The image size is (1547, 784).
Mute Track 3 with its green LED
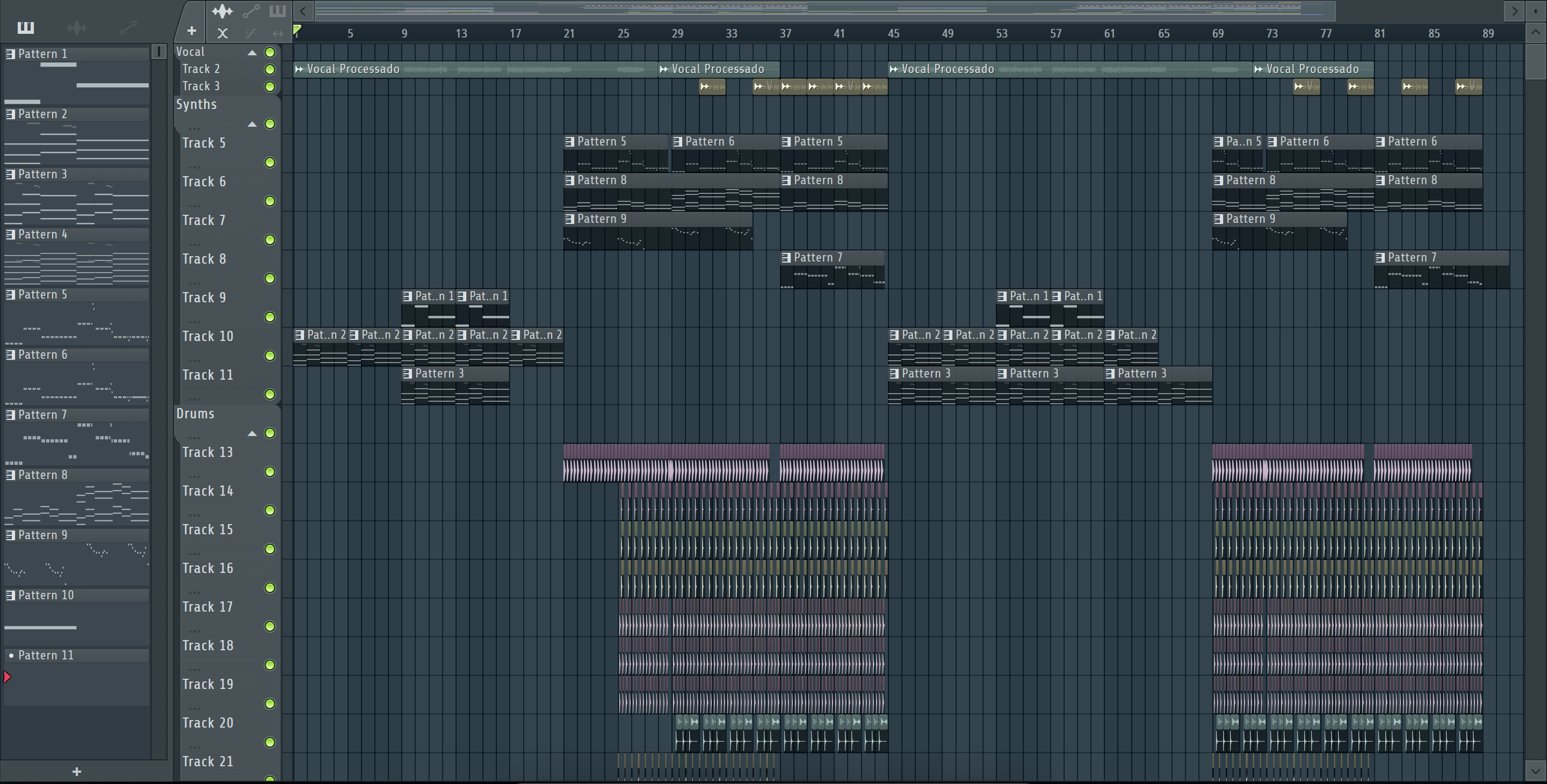270,87
